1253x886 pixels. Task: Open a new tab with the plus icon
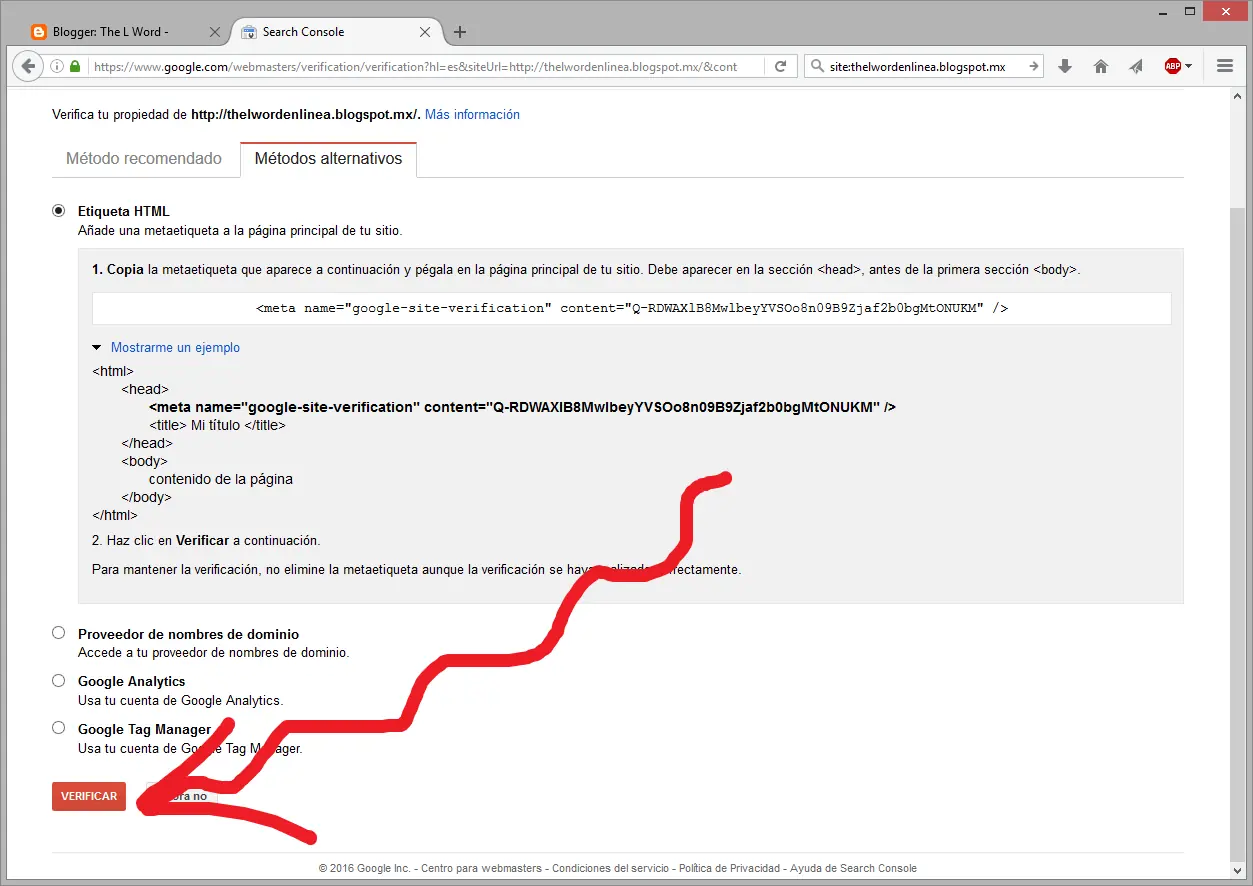point(460,32)
